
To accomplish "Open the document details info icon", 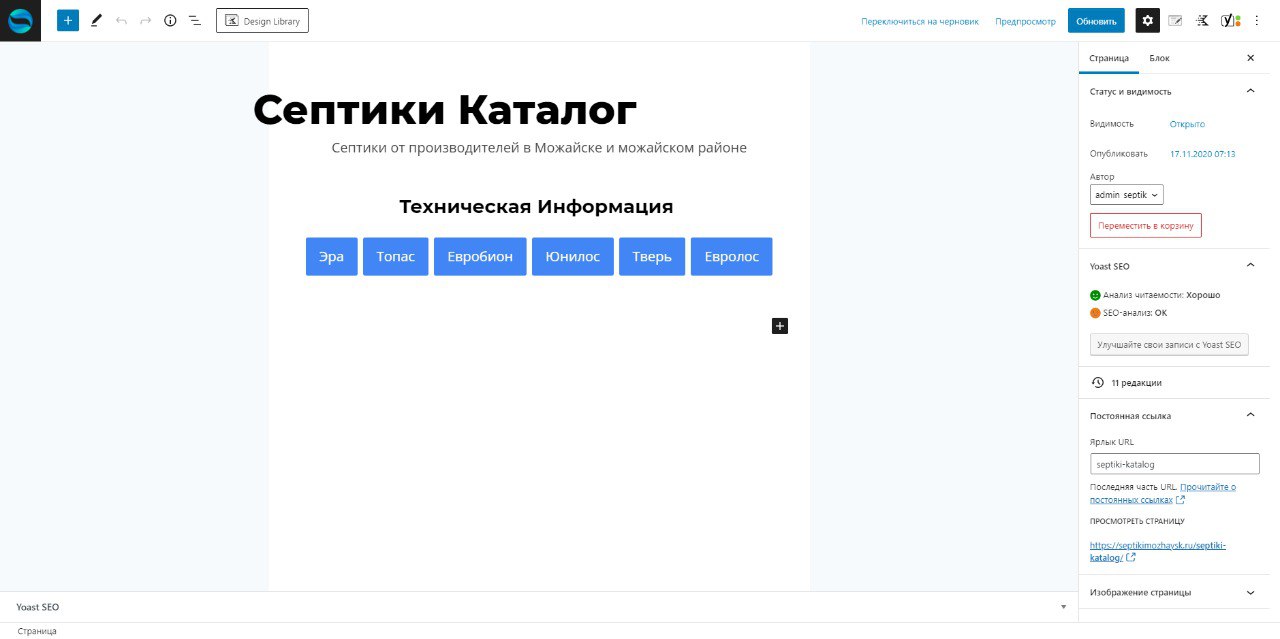I will (170, 20).
